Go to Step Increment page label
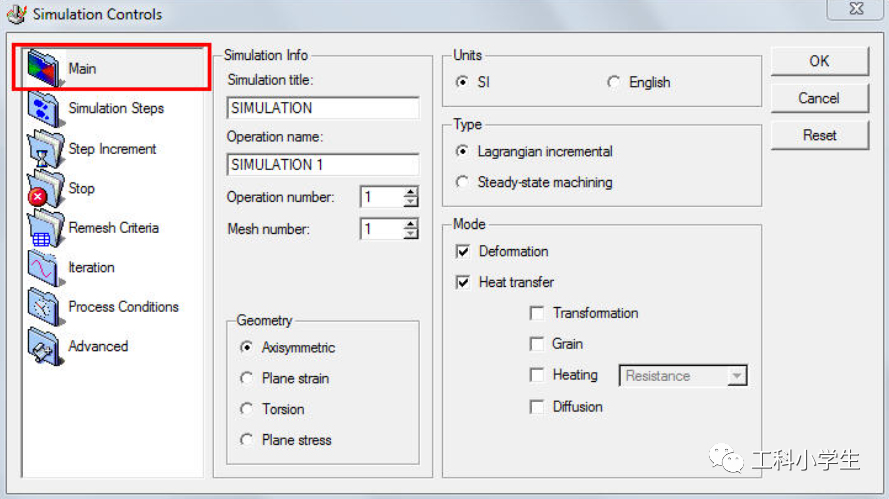 (x=112, y=149)
